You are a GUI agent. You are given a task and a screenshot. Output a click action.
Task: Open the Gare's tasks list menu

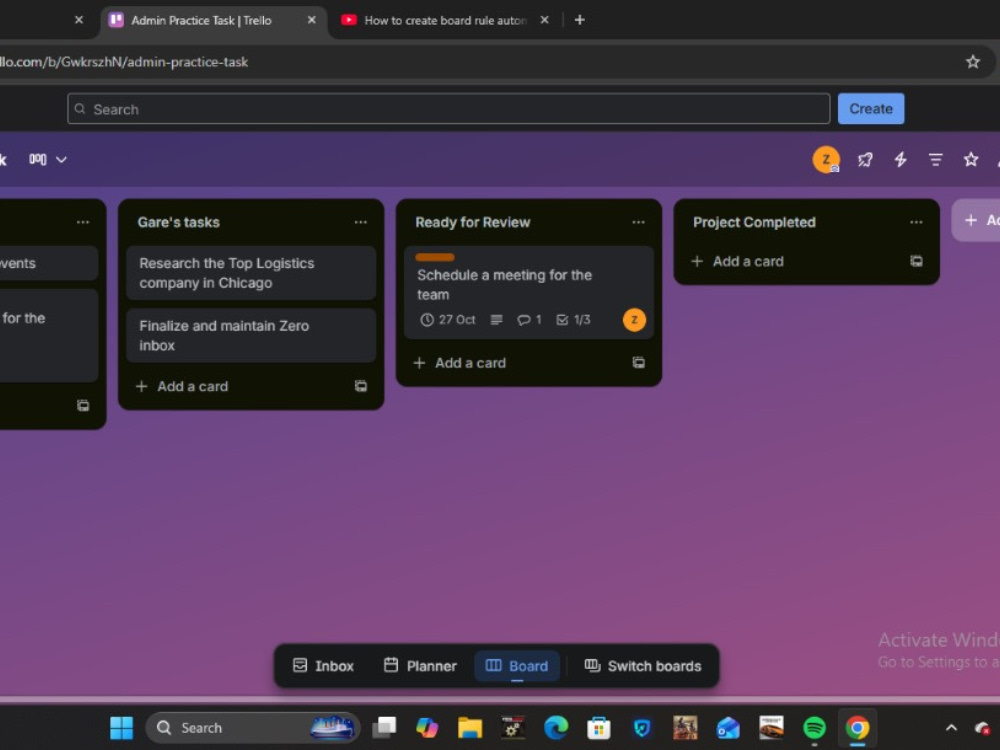[x=360, y=222]
